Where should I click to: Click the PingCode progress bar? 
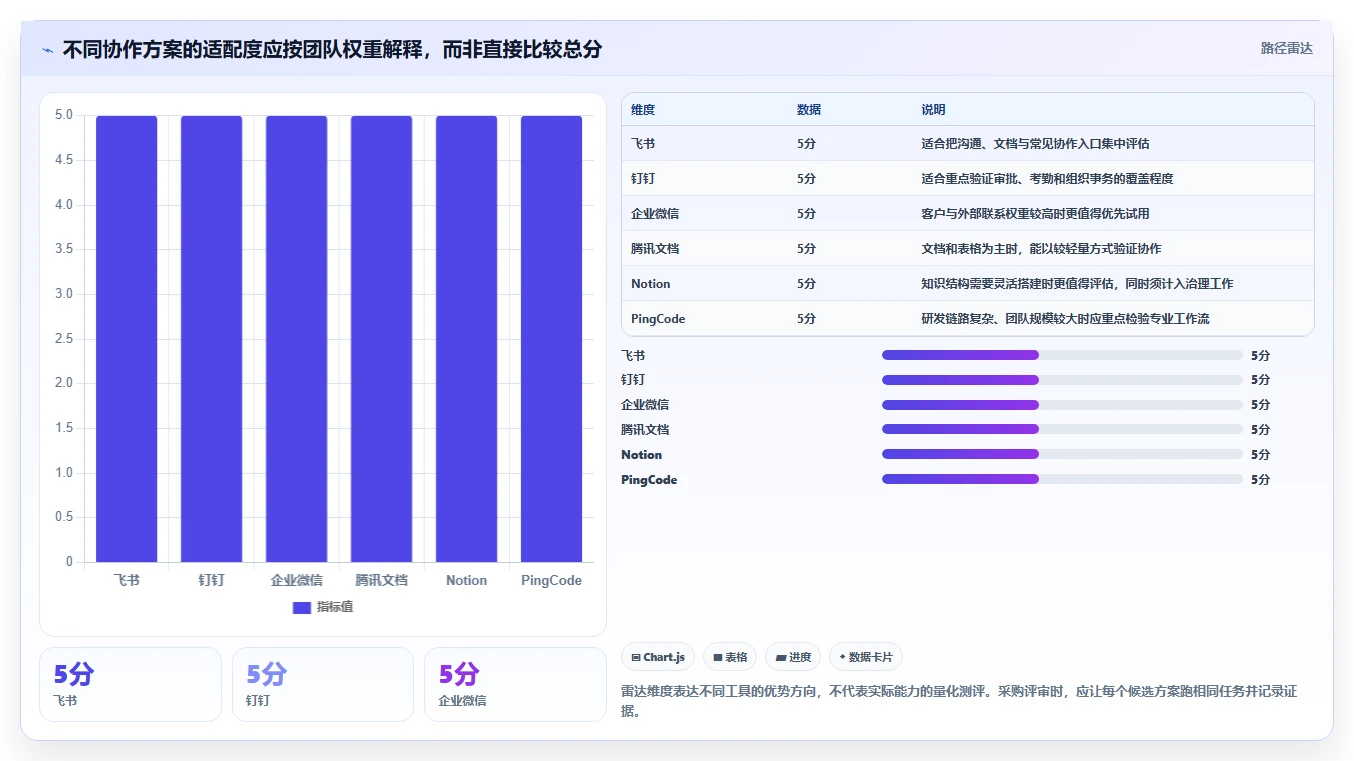(1062, 479)
